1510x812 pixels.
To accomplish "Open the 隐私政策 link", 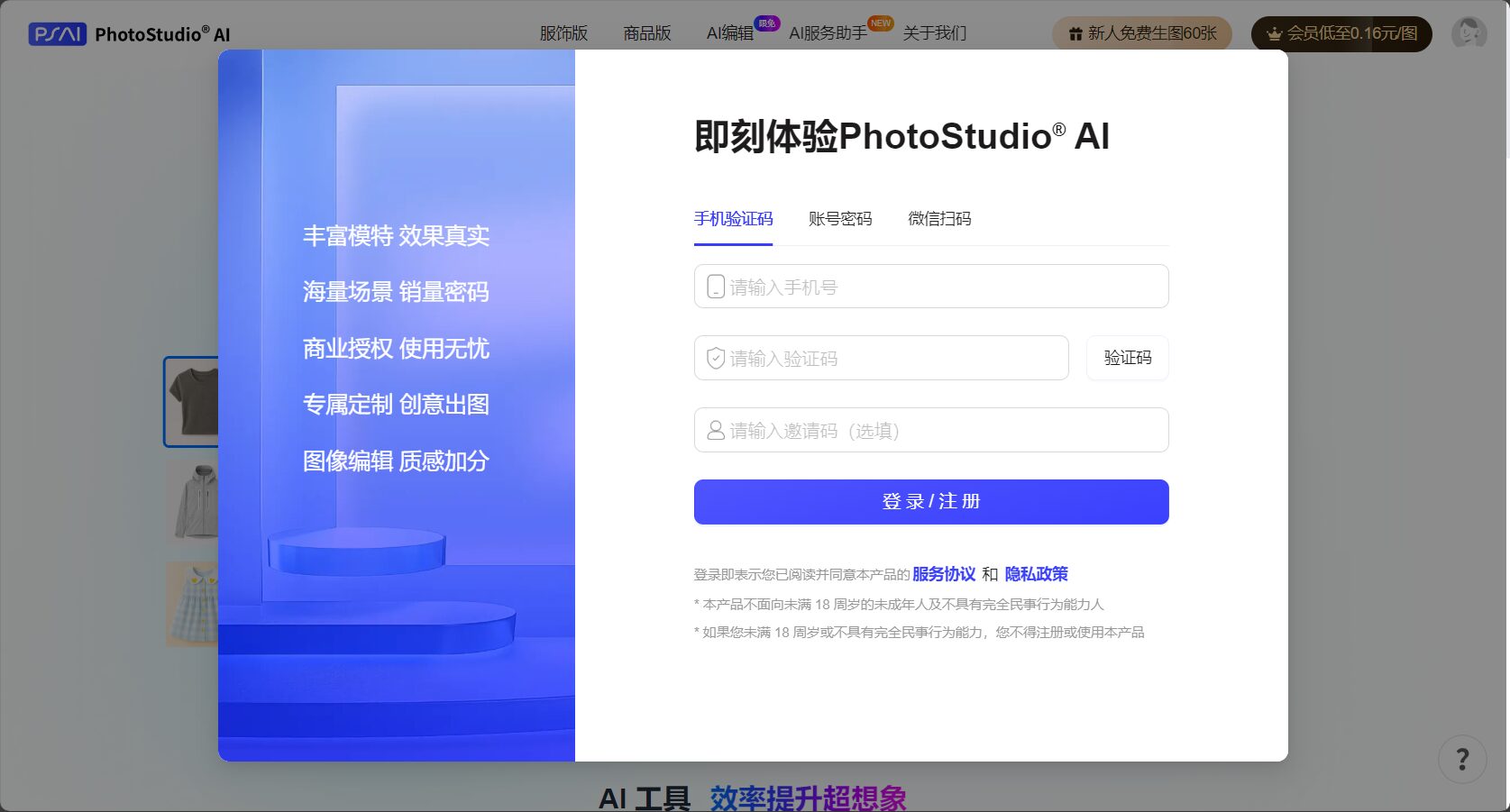I will point(1036,574).
